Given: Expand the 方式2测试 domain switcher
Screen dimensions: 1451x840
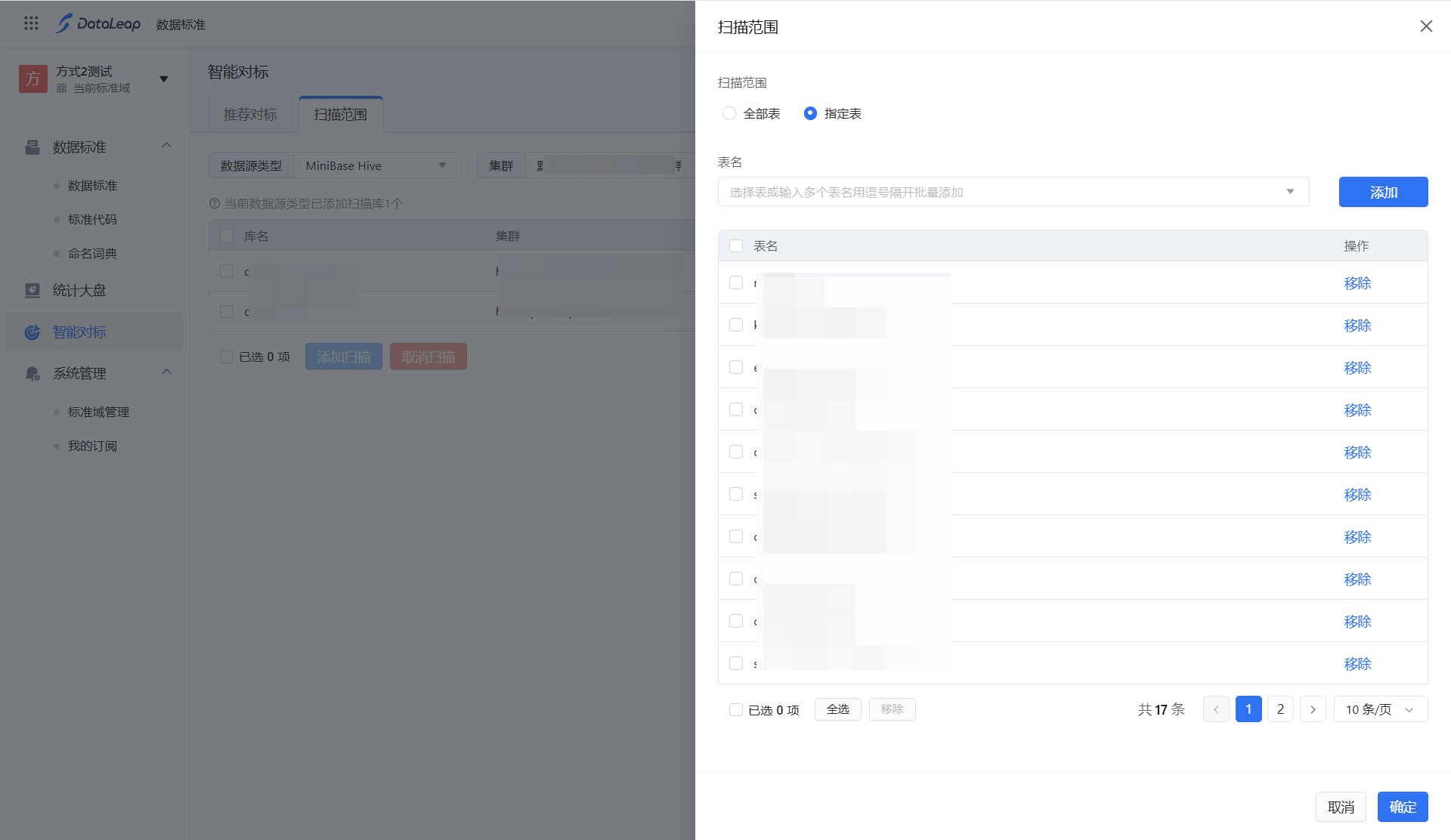Looking at the screenshot, I should pyautogui.click(x=163, y=79).
